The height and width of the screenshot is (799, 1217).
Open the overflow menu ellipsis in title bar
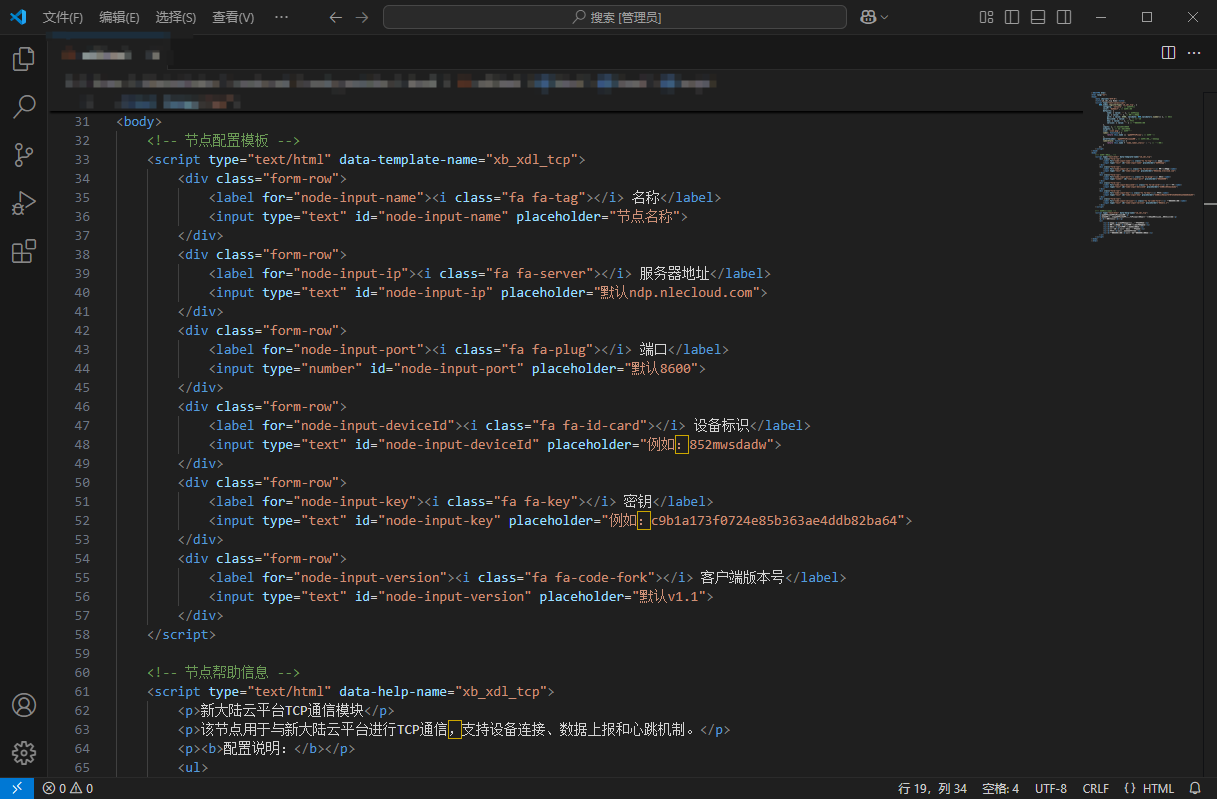pos(281,17)
